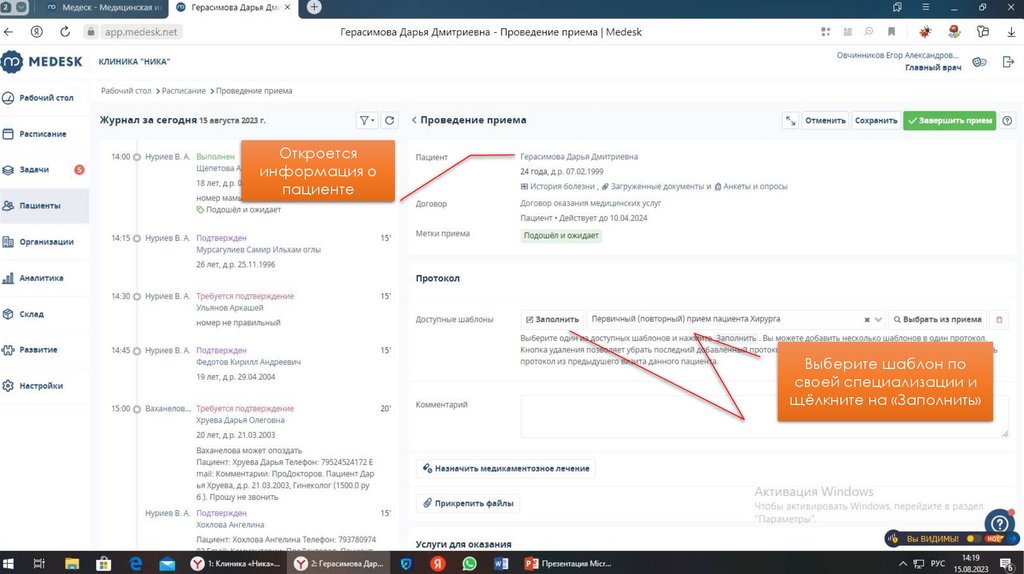
Task: Click Рабочий стол breadcrumb
Action: (x=126, y=91)
